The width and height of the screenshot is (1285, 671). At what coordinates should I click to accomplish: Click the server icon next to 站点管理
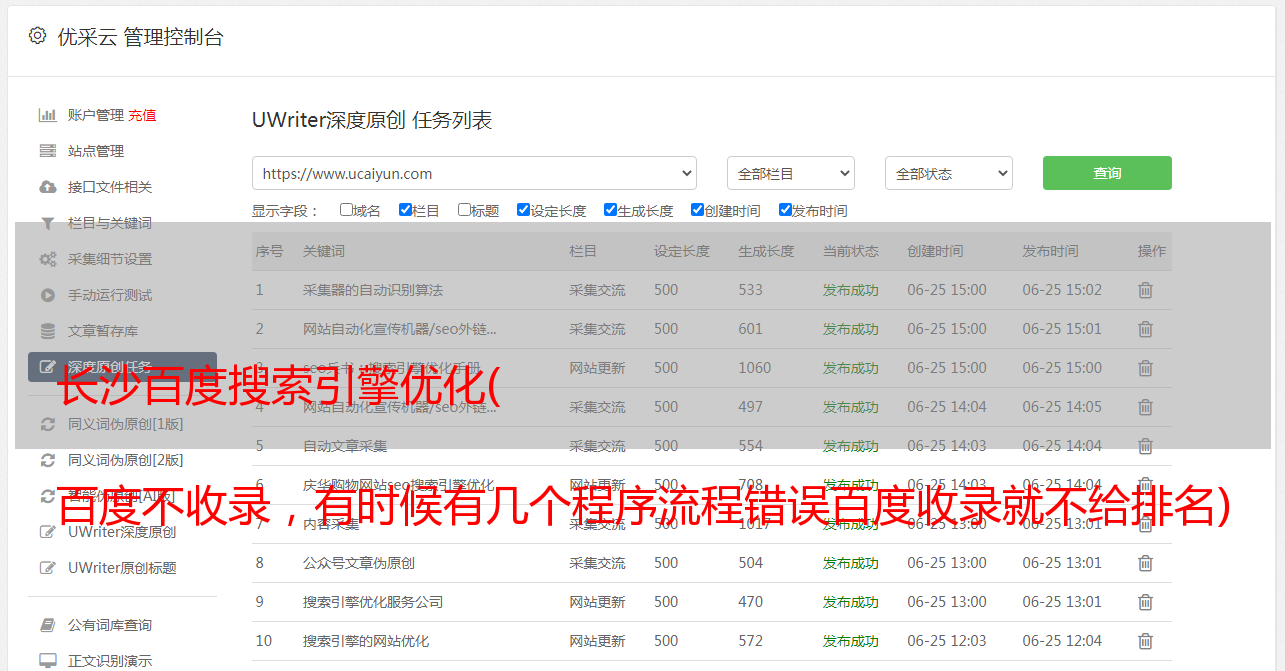[47, 151]
